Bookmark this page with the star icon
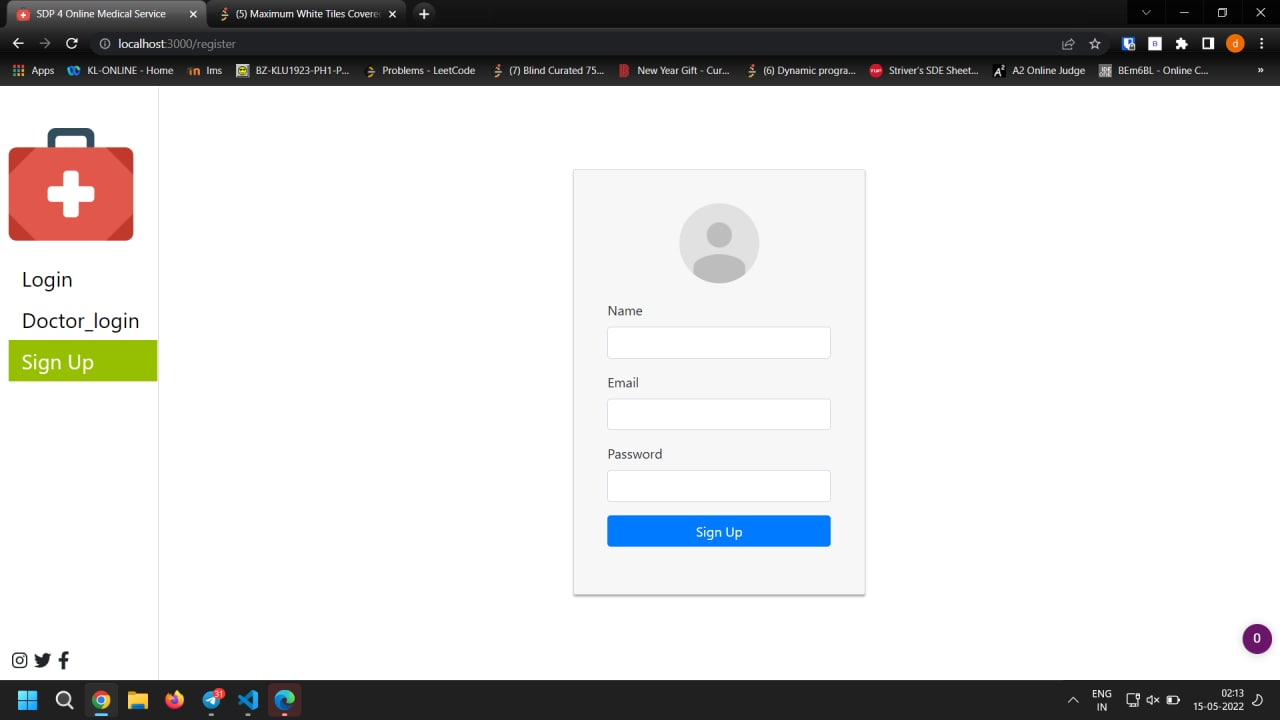 (1095, 43)
